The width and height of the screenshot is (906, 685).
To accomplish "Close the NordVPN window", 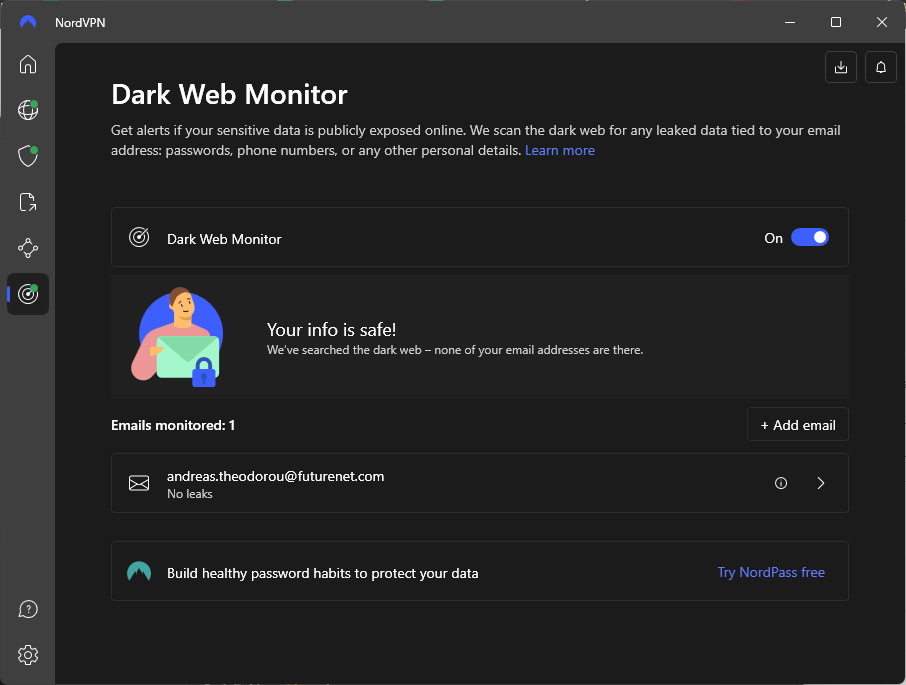I will tap(881, 23).
